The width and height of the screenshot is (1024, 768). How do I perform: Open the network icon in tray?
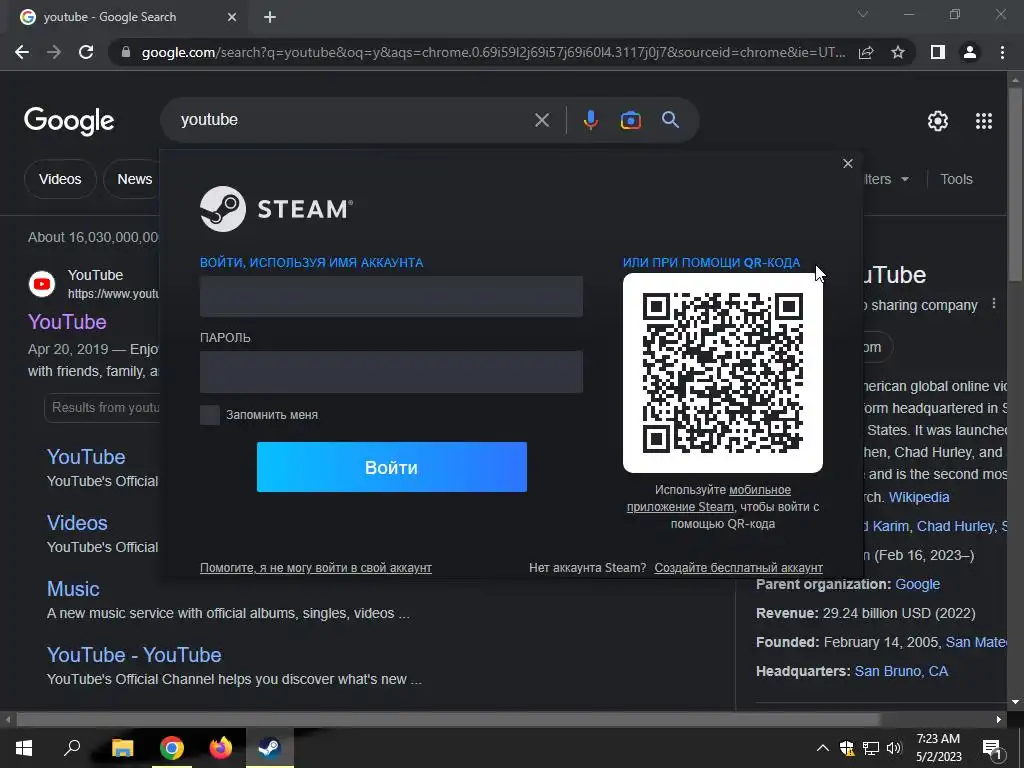[871, 748]
